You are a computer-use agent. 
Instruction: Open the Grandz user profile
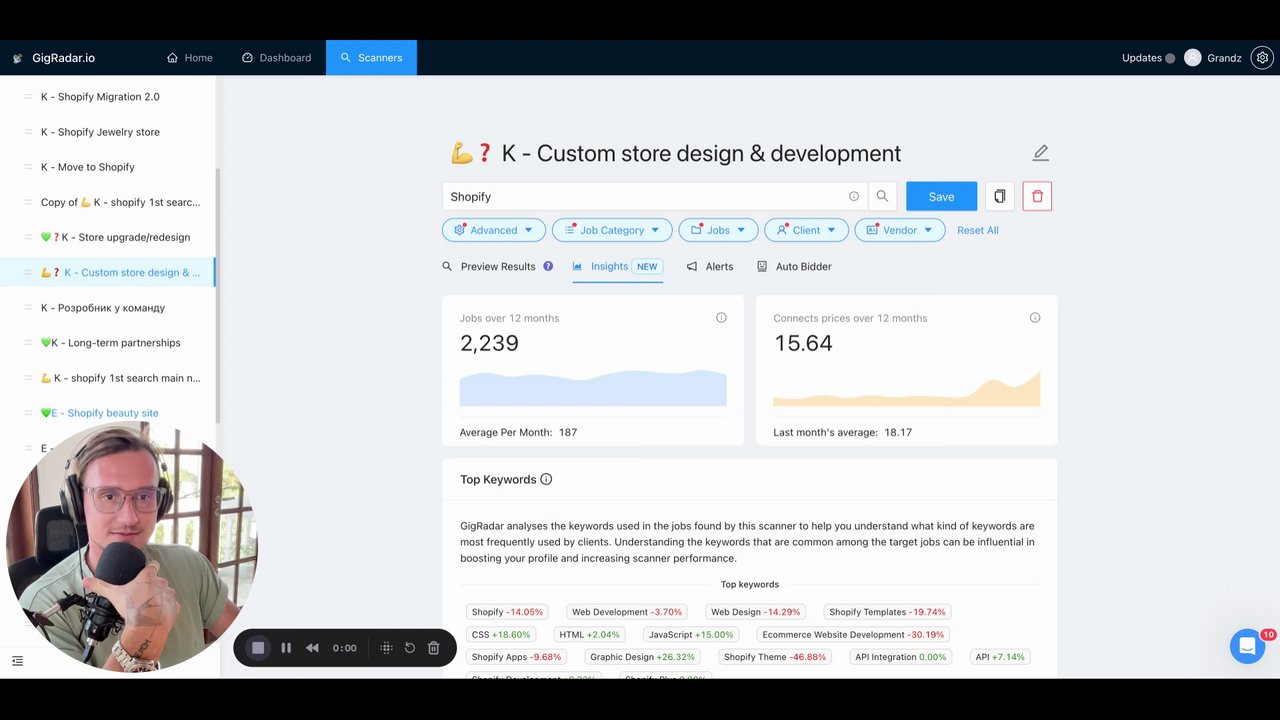(x=1213, y=58)
